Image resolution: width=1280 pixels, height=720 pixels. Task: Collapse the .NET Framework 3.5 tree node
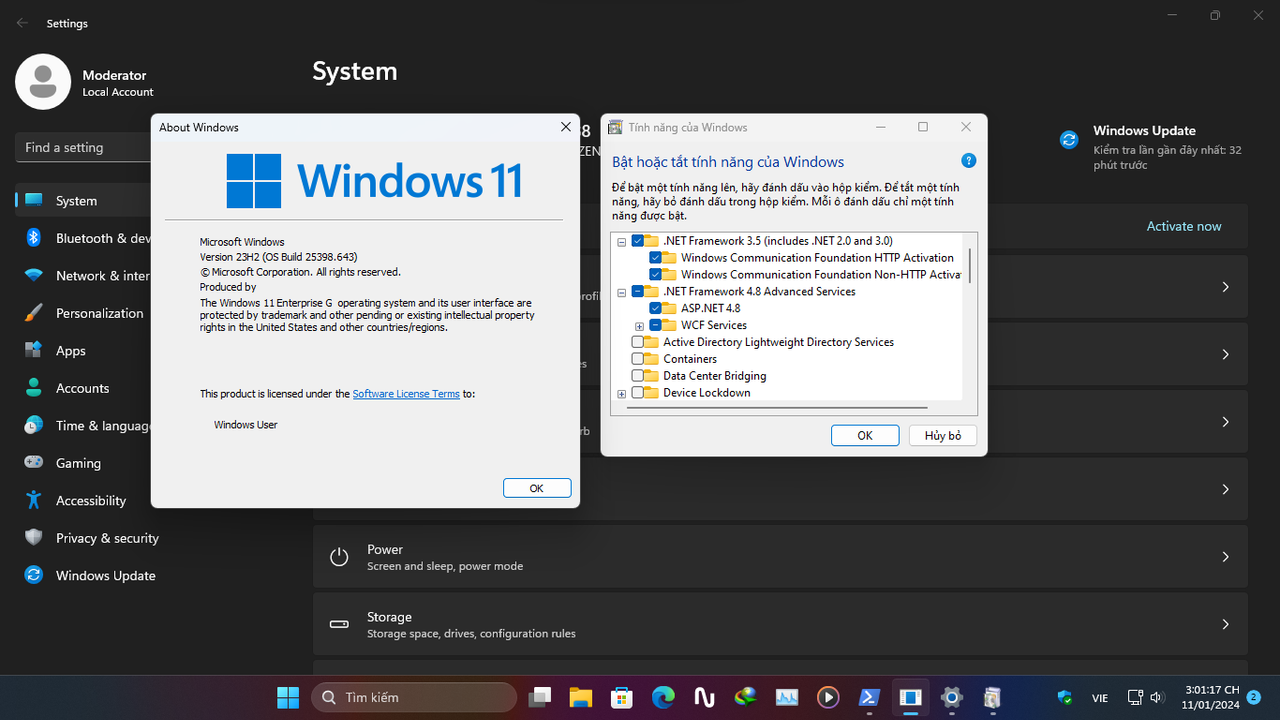[622, 242]
